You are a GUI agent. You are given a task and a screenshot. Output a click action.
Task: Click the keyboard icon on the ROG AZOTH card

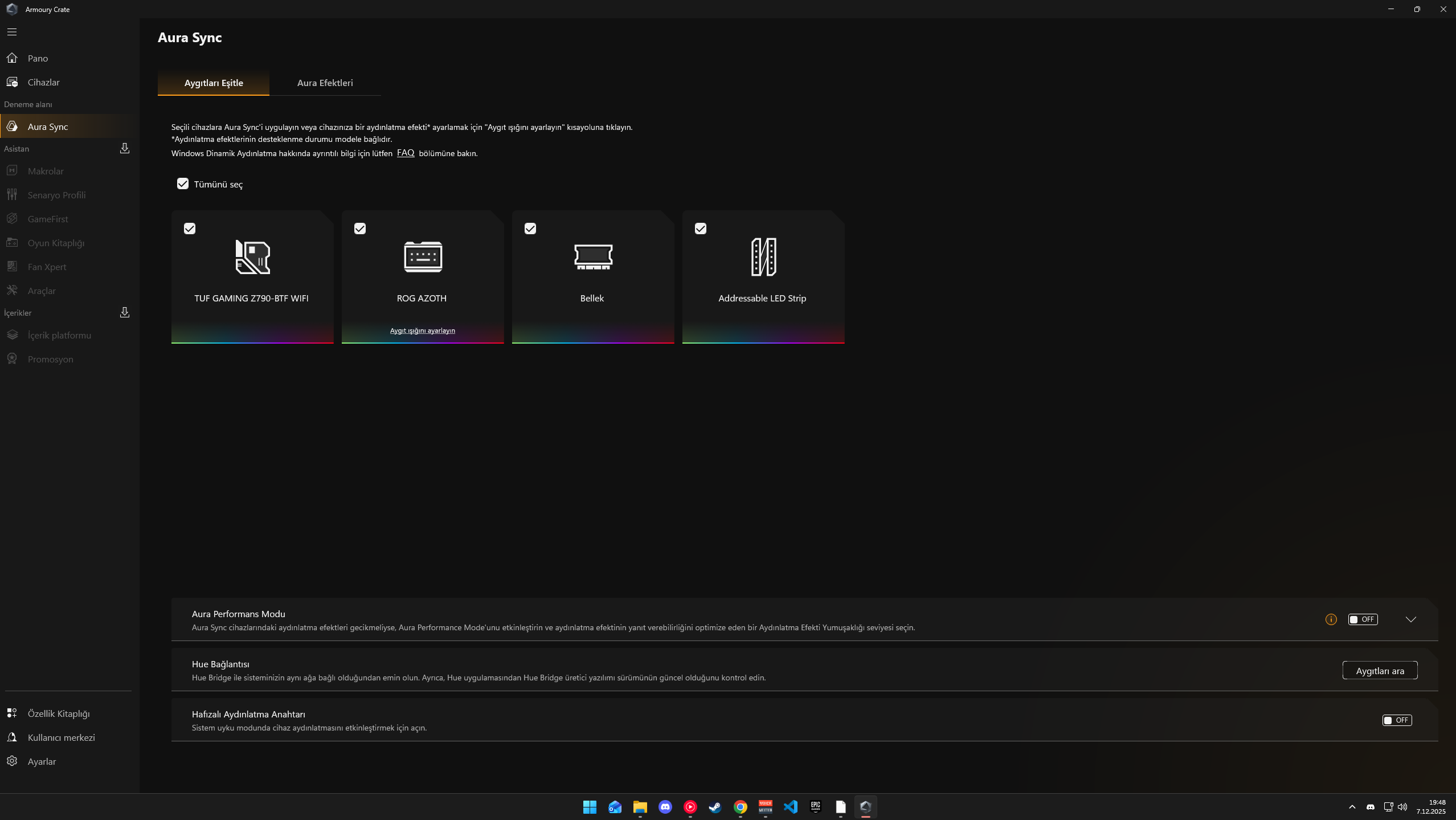(423, 257)
